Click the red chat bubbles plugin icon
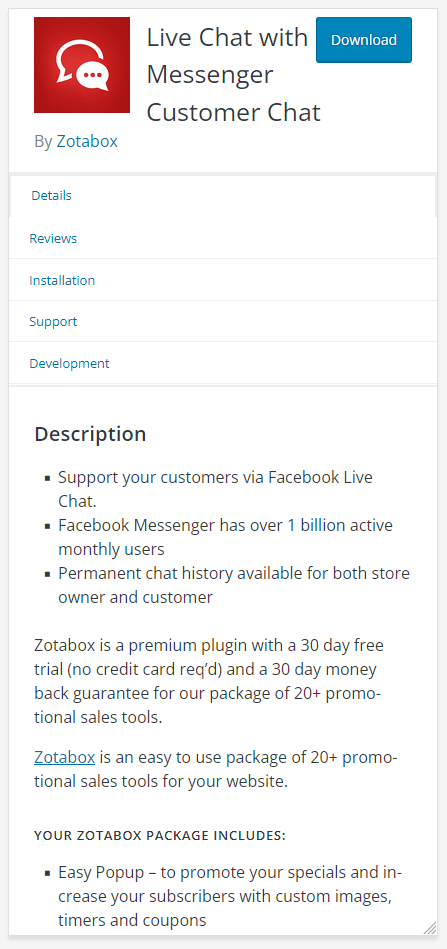The height and width of the screenshot is (949, 447). click(x=82, y=65)
